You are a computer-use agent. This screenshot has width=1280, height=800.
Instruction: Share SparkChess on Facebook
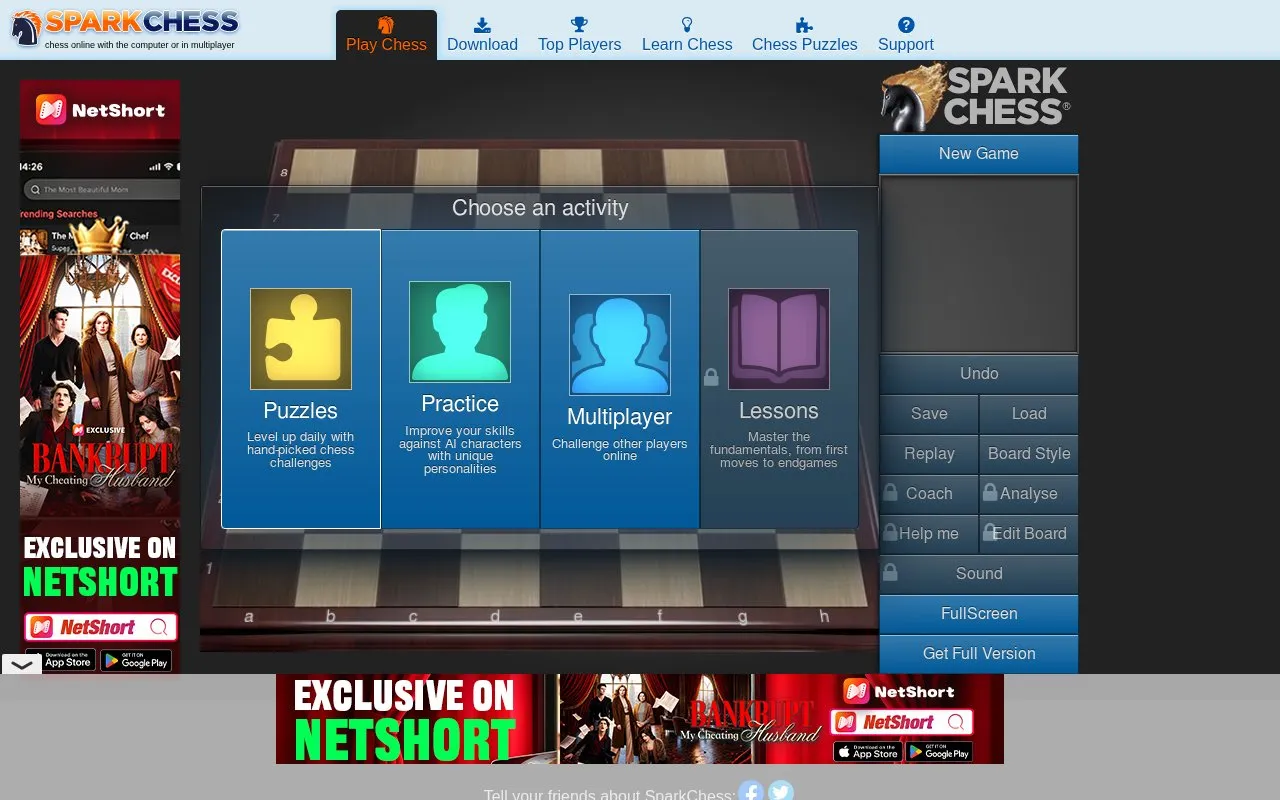pos(751,792)
